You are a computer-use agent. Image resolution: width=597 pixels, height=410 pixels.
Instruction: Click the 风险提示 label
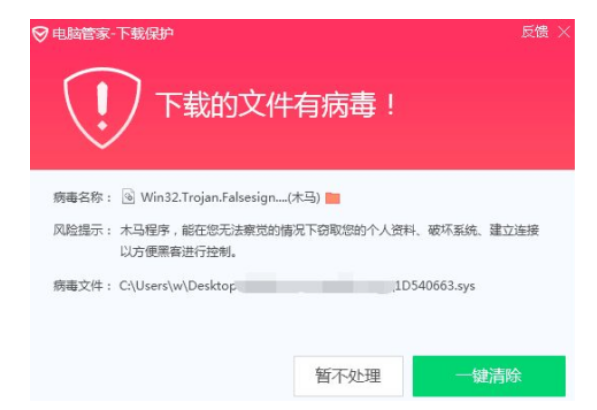(82, 230)
